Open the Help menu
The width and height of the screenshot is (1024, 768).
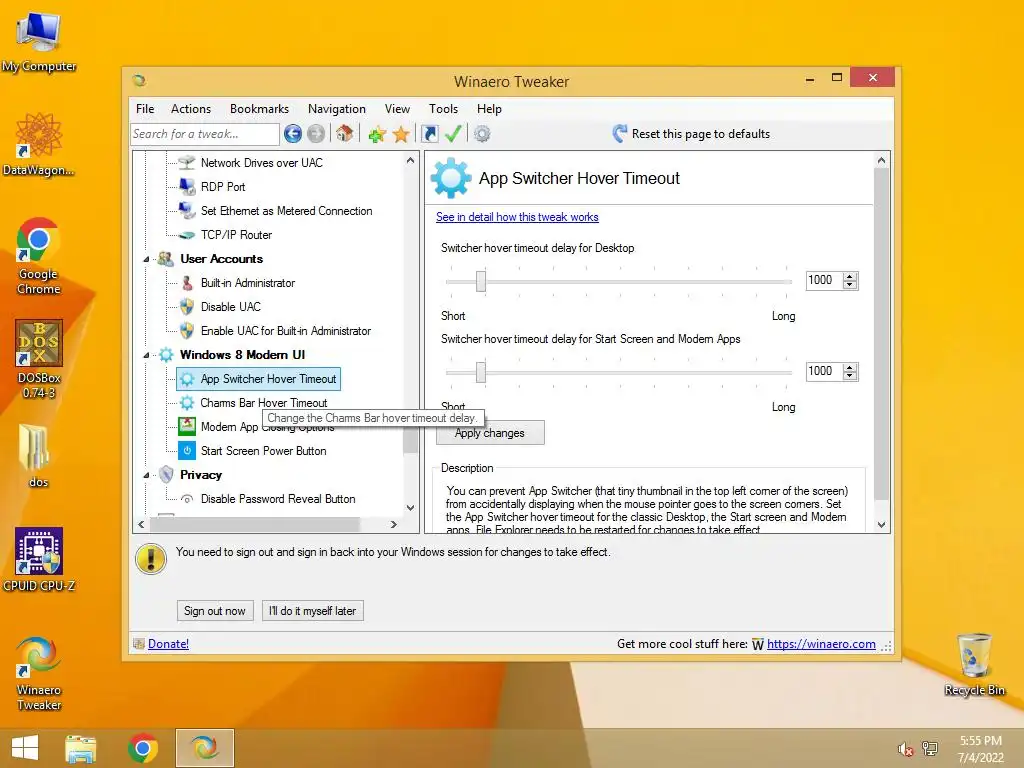(x=489, y=109)
